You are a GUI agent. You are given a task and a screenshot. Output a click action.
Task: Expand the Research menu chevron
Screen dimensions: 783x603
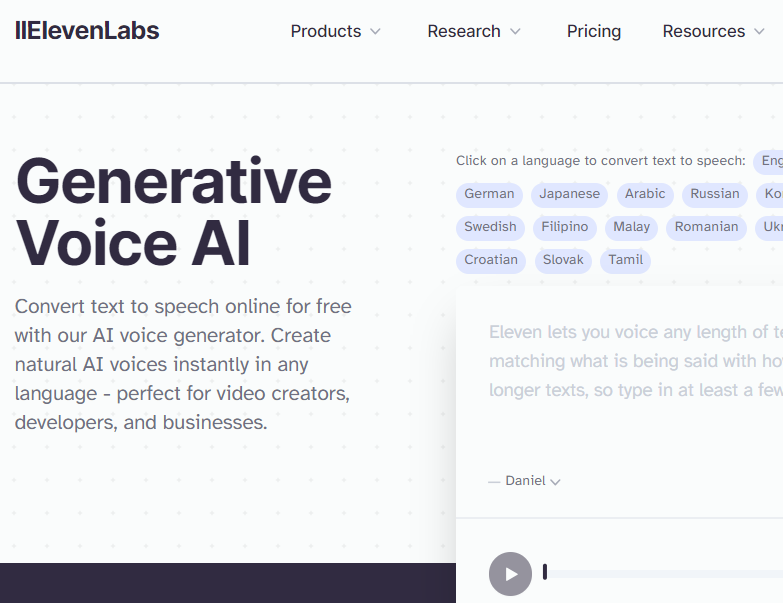coord(515,32)
